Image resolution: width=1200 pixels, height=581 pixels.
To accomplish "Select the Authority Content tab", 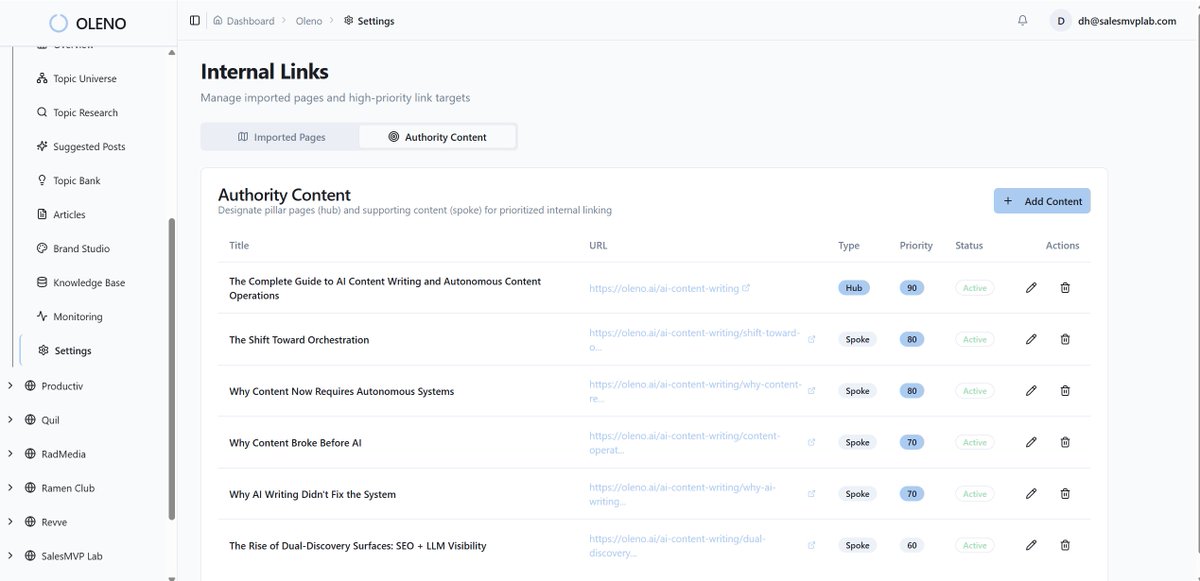I will (437, 137).
